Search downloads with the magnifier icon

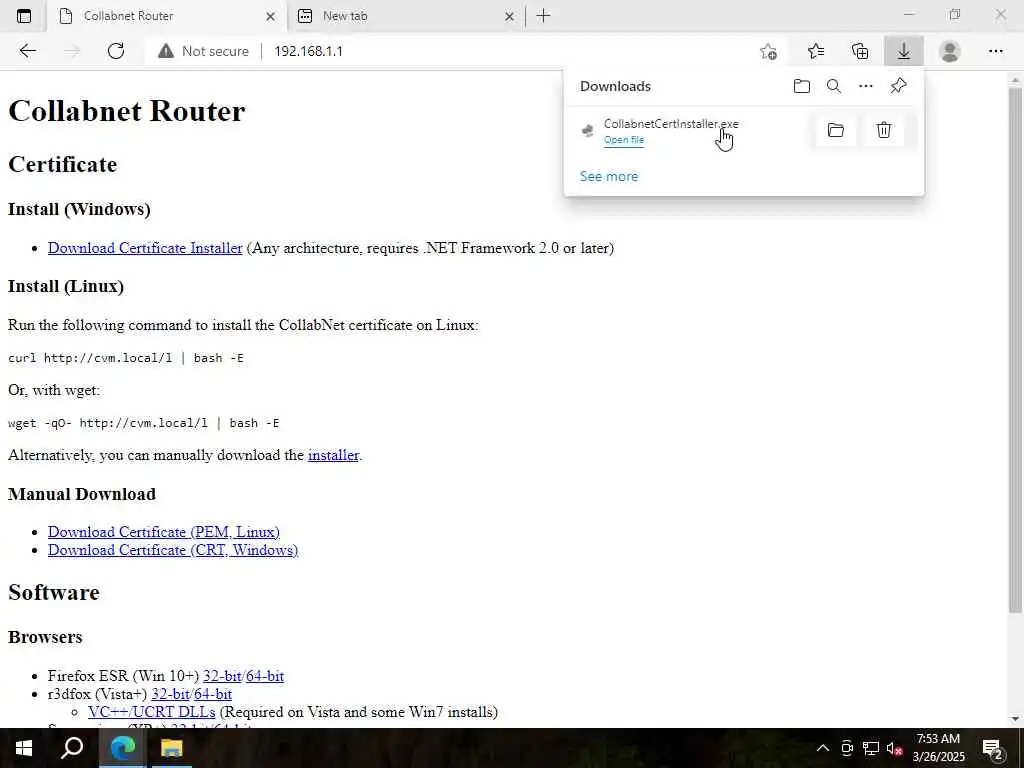coord(834,86)
